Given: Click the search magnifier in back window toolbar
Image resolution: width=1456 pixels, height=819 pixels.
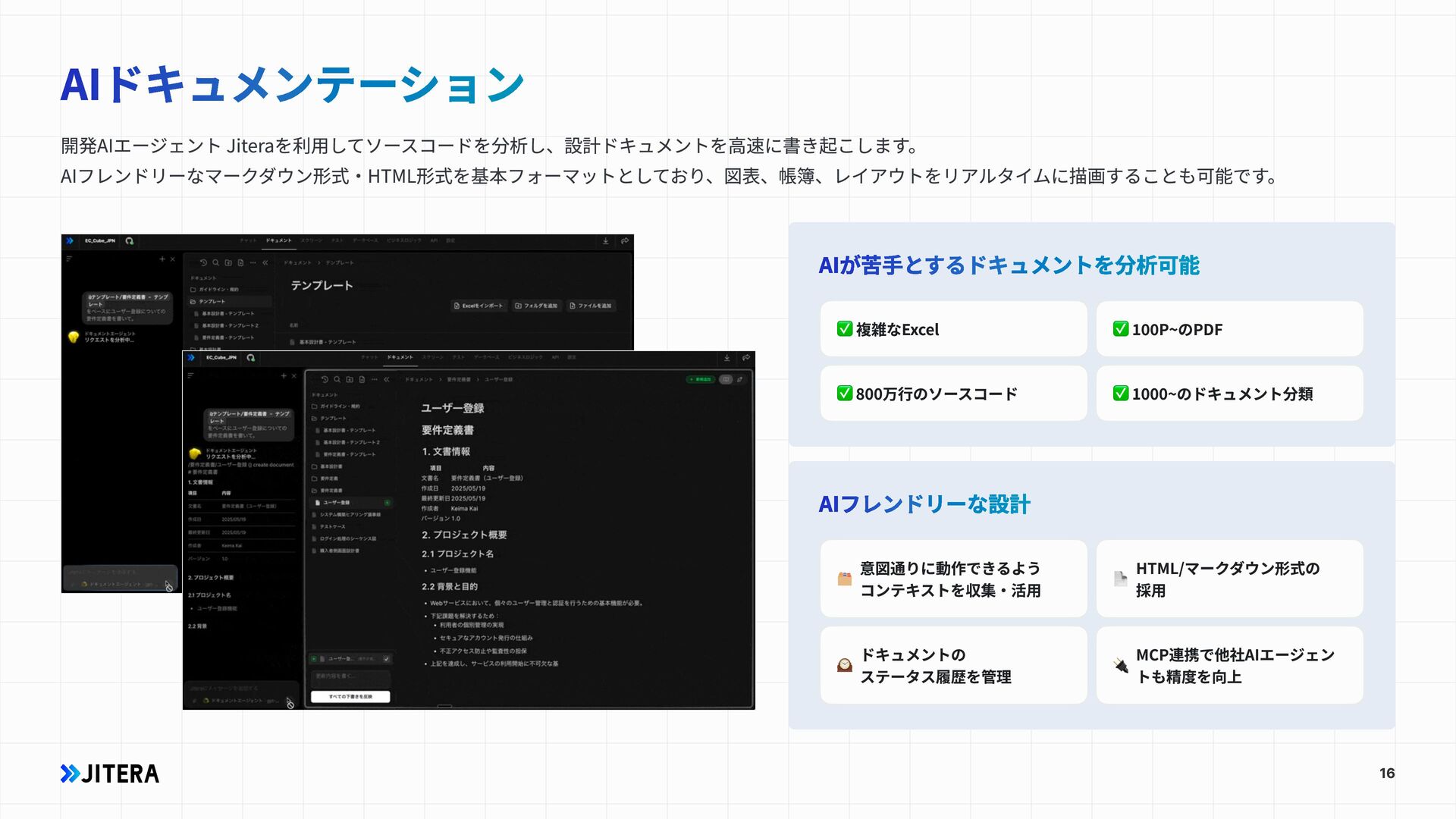Looking at the screenshot, I should [x=216, y=262].
